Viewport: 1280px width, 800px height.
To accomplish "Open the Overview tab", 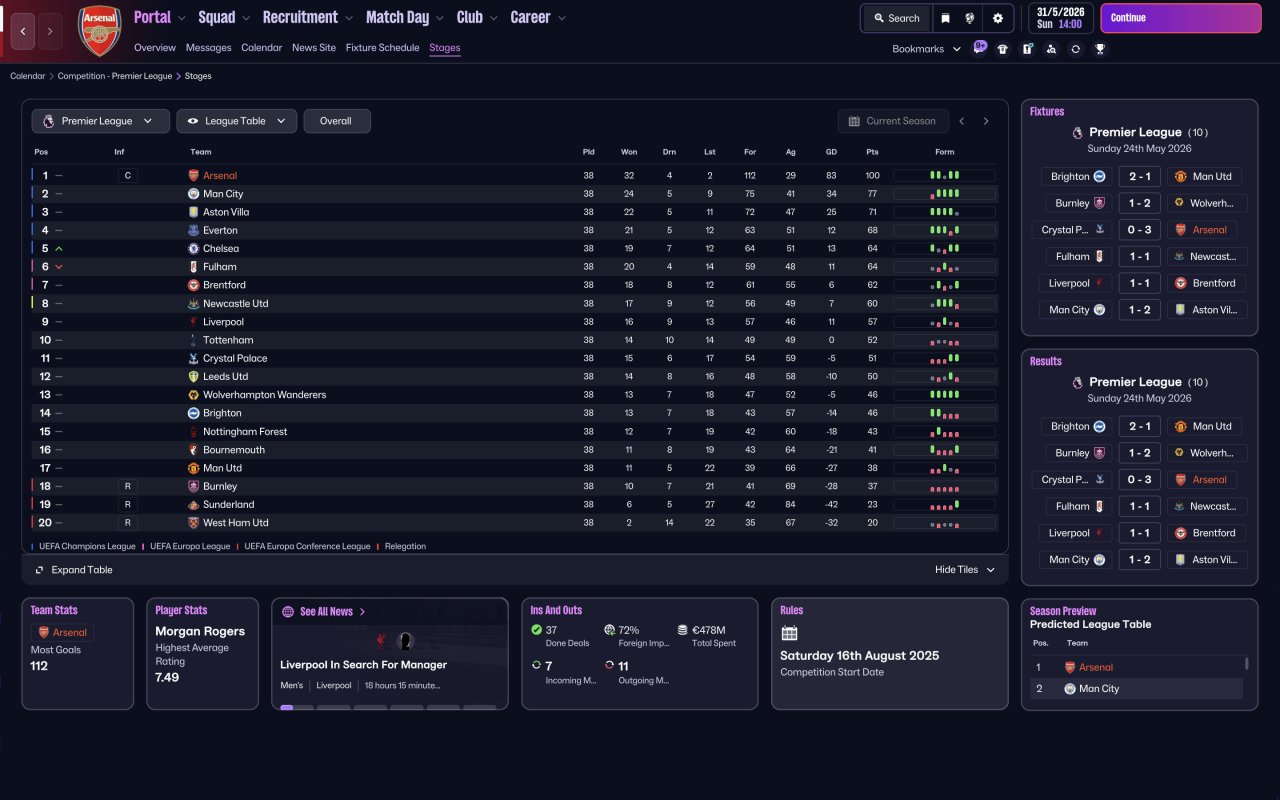I will click(x=155, y=48).
